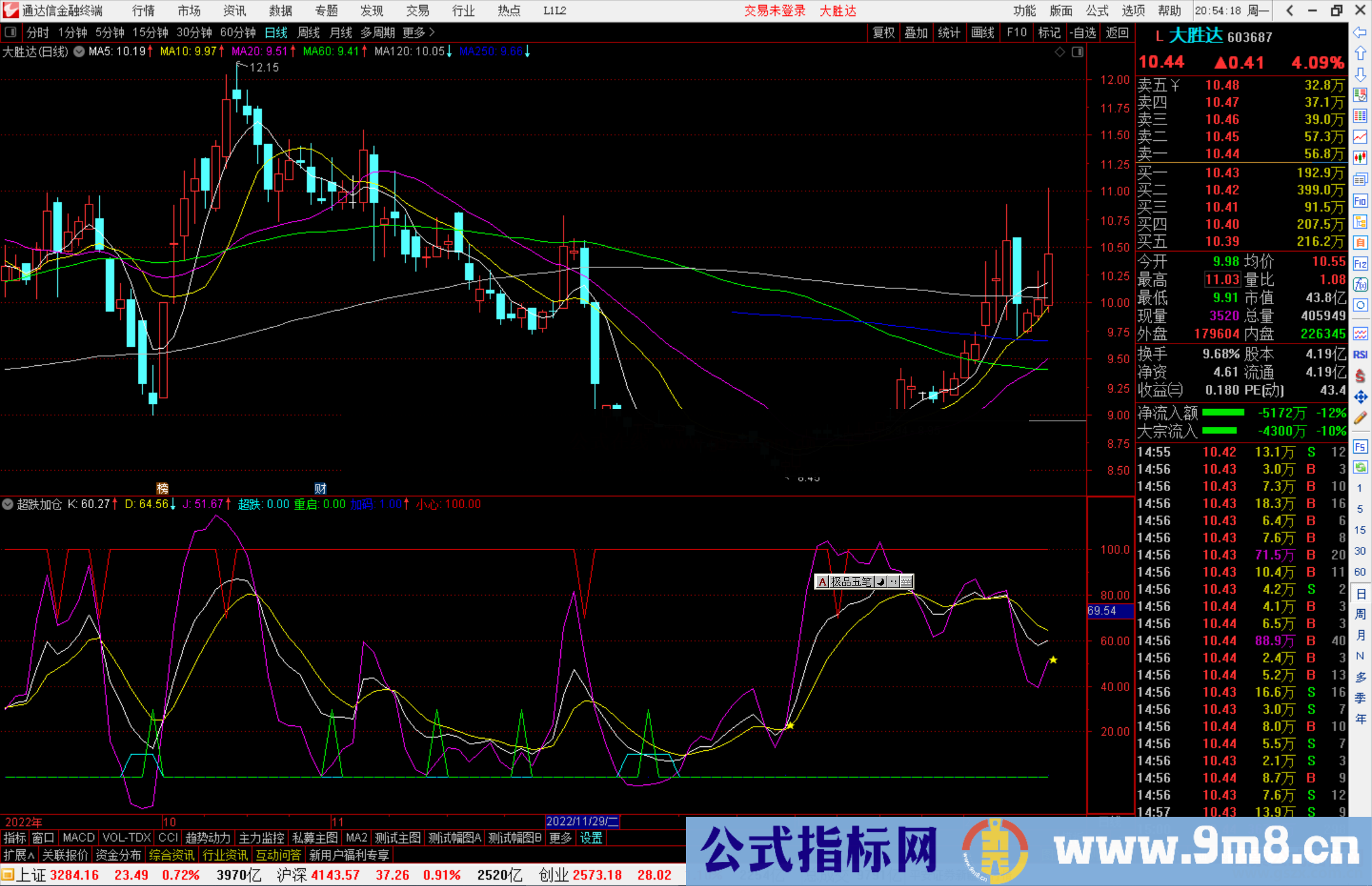This screenshot has height=886, width=1372.
Task: Click the F10 button in chart toolbar
Action: click(1016, 32)
